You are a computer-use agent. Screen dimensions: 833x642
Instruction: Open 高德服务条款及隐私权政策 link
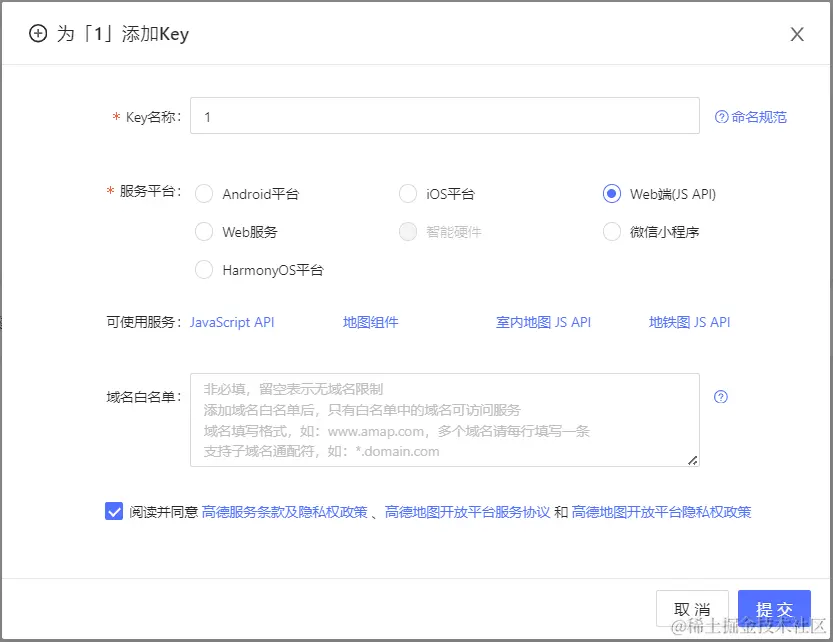point(285,512)
